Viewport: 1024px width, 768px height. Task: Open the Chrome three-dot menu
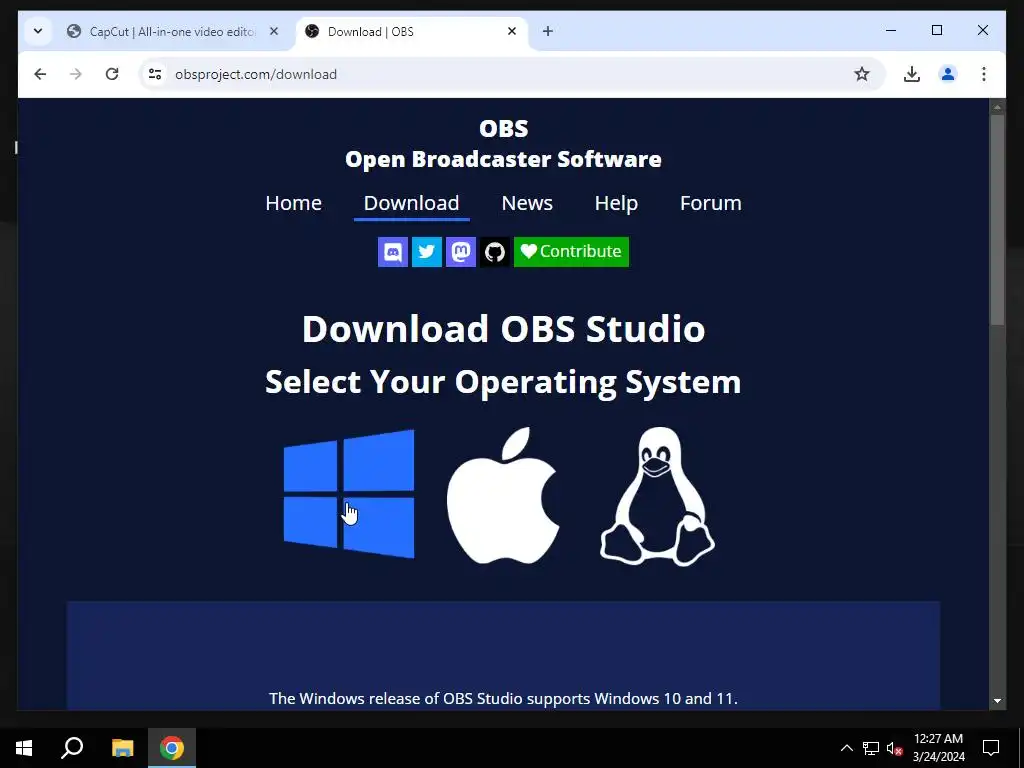(984, 74)
